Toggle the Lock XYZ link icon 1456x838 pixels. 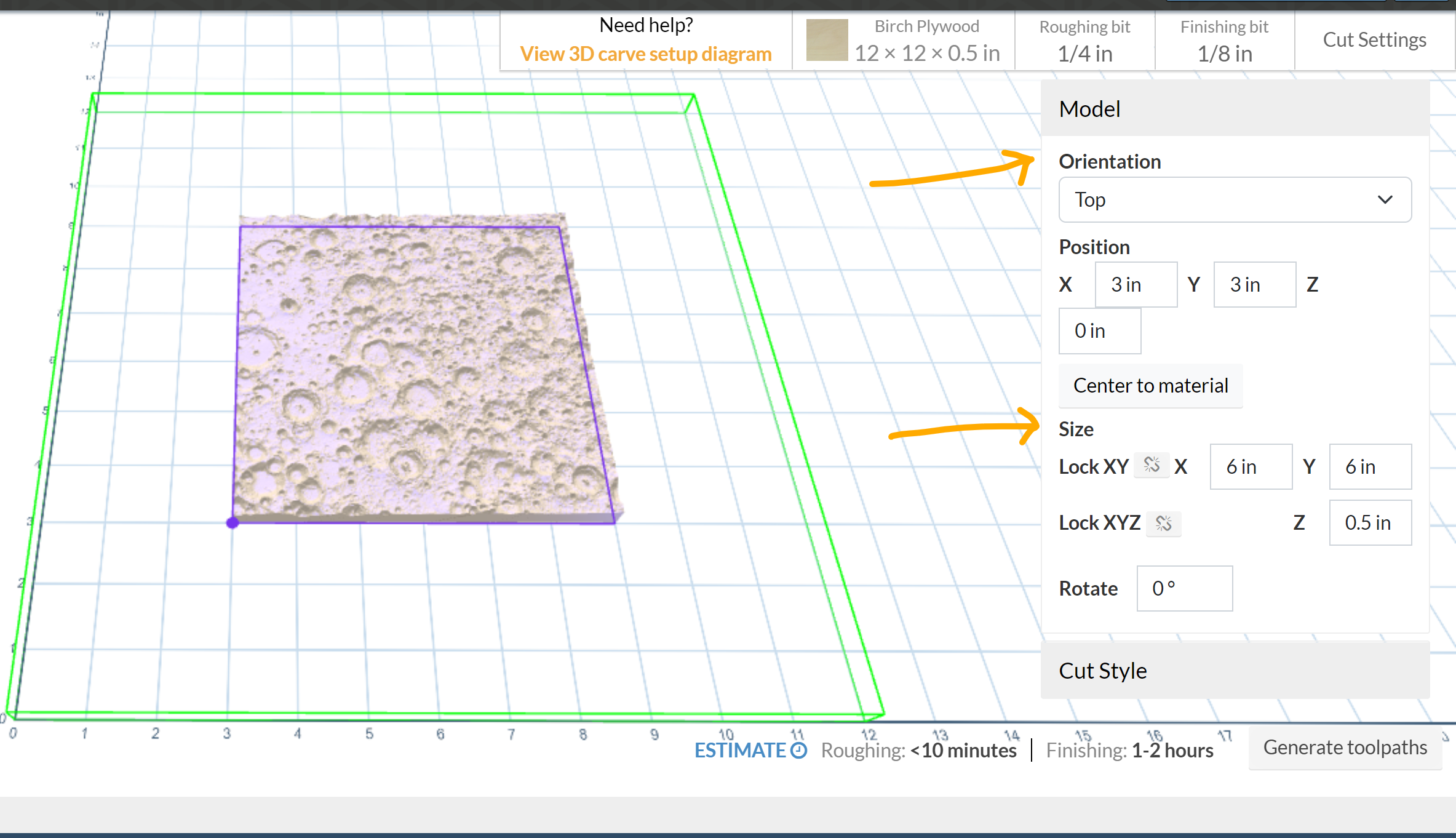(1163, 523)
